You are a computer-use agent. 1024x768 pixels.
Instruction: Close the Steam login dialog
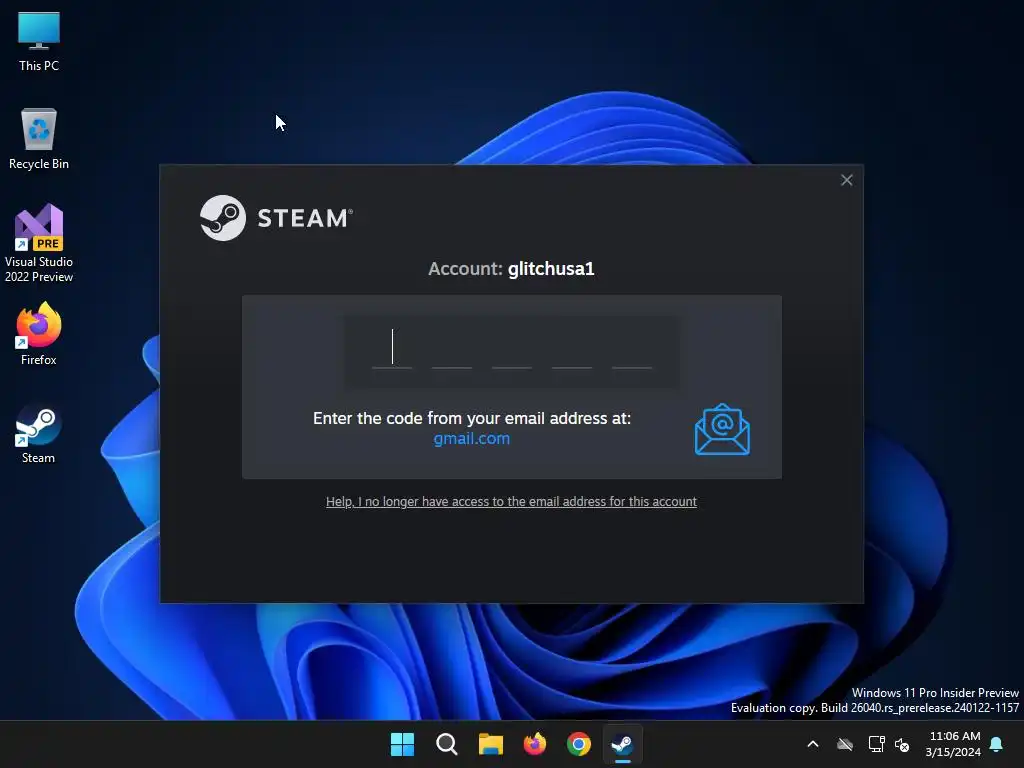pos(846,180)
